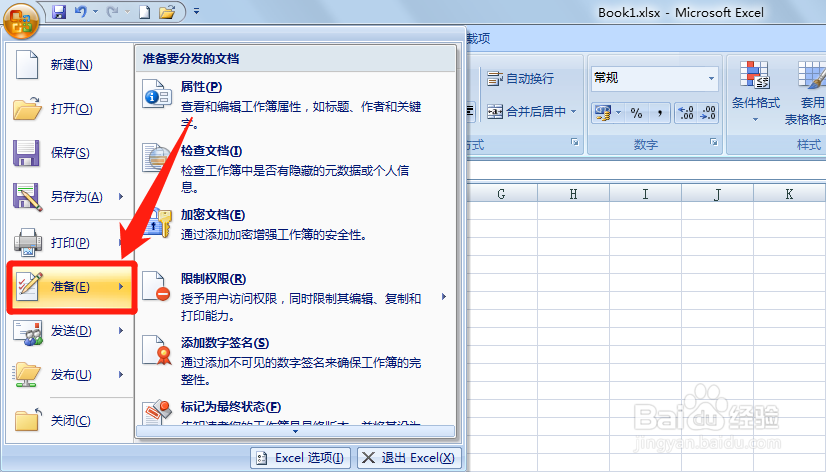Expand the 另存为 submenu arrow
The height and width of the screenshot is (472, 826).
point(121,196)
